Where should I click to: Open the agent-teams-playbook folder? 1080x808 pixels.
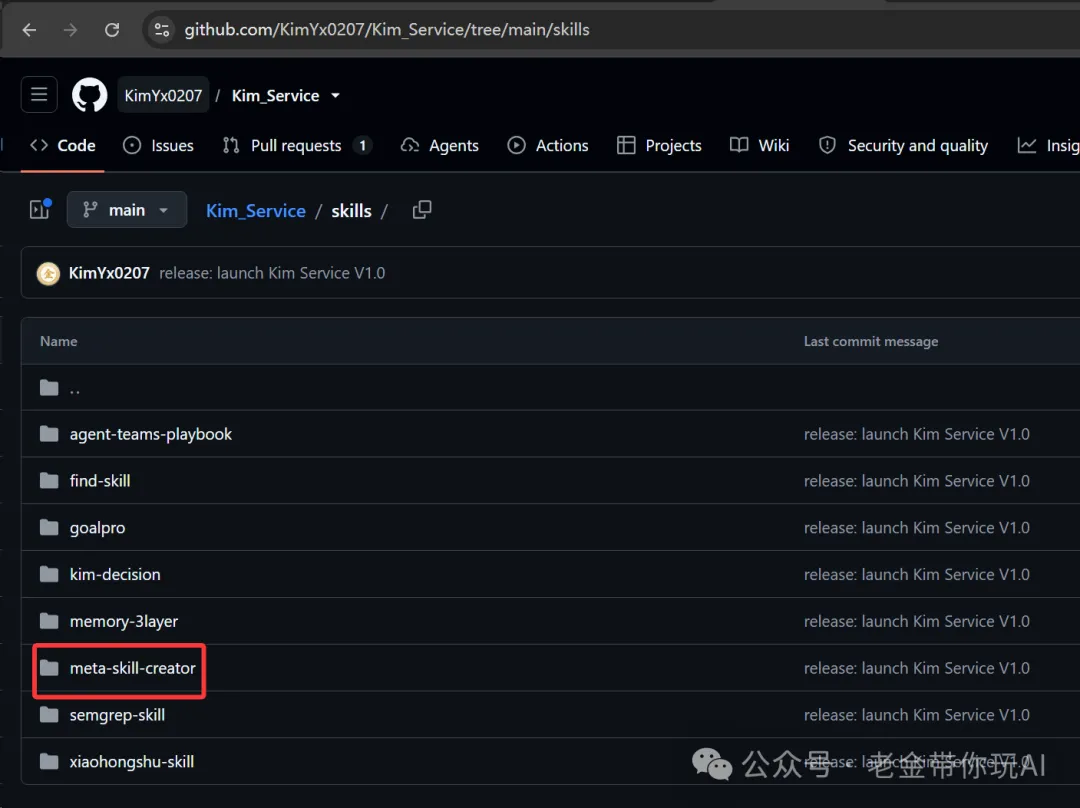pyautogui.click(x=151, y=434)
